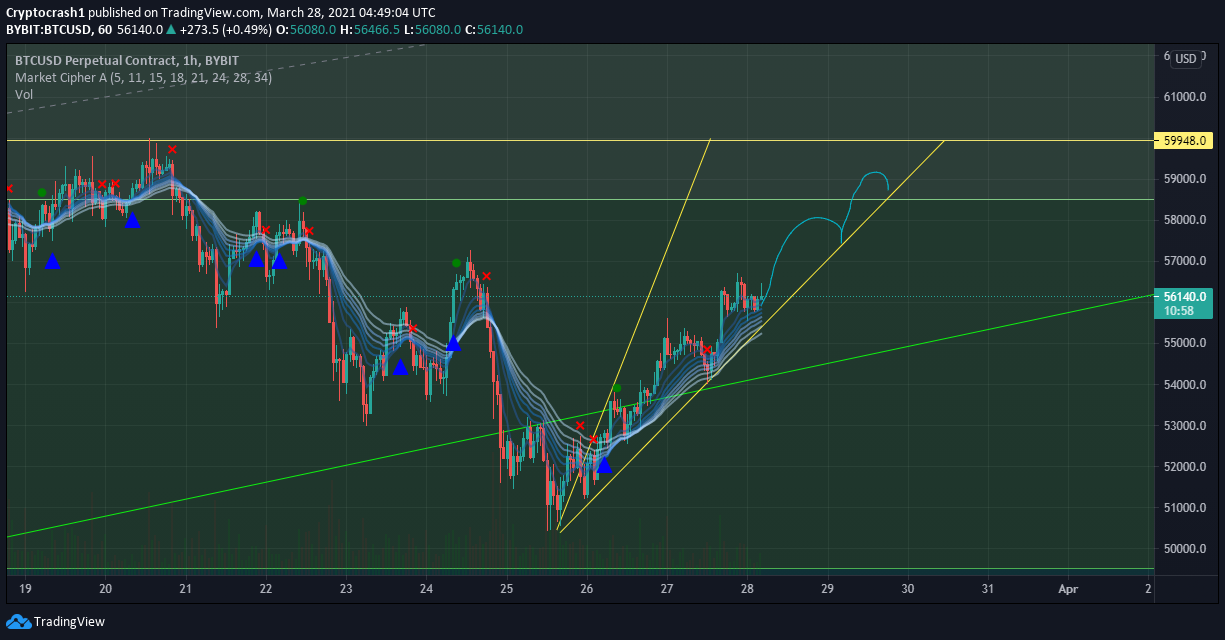Click the date 27 on time axis
This screenshot has height=640, width=1225.
tap(667, 589)
